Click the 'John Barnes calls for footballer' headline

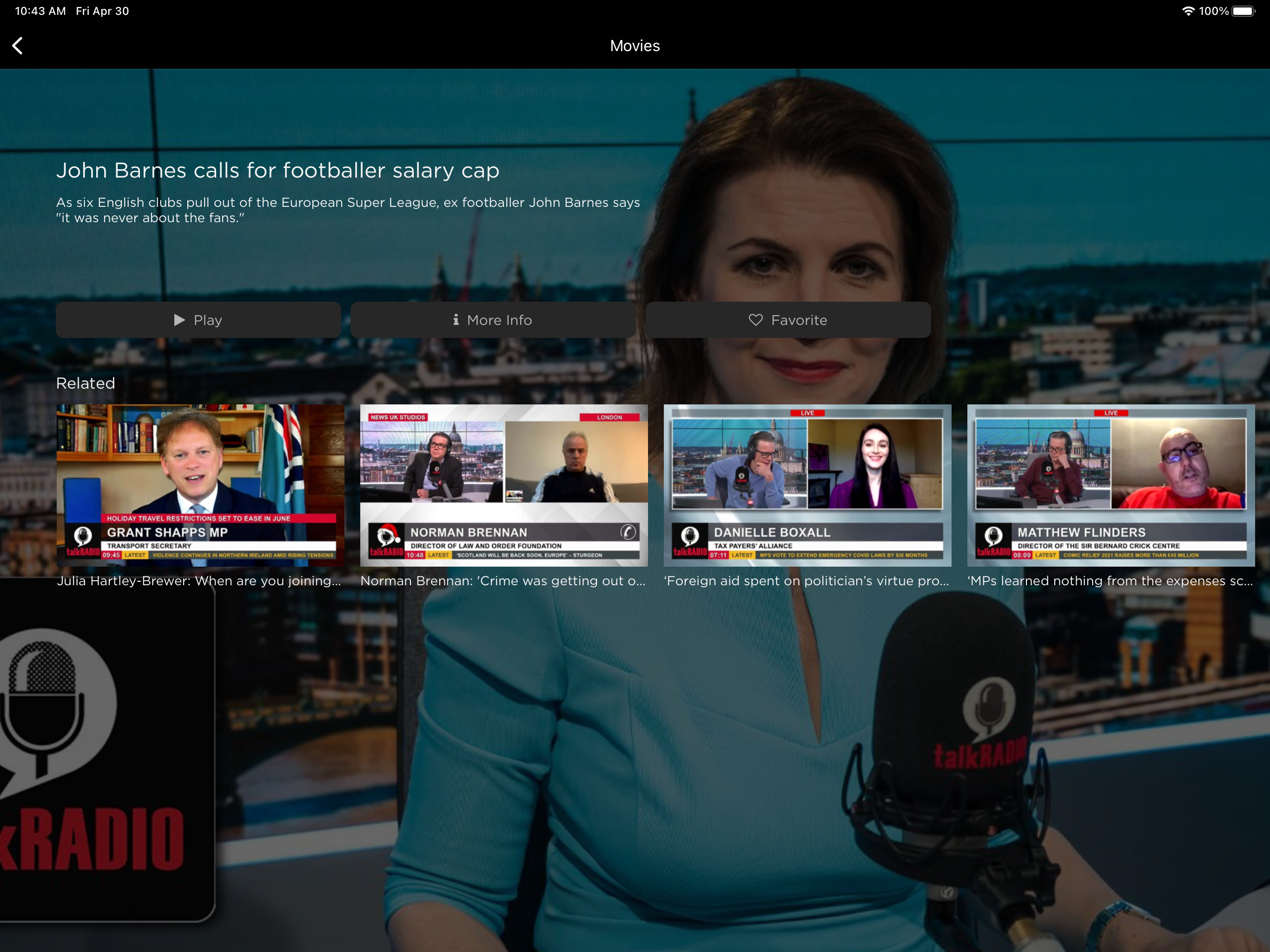pos(278,171)
